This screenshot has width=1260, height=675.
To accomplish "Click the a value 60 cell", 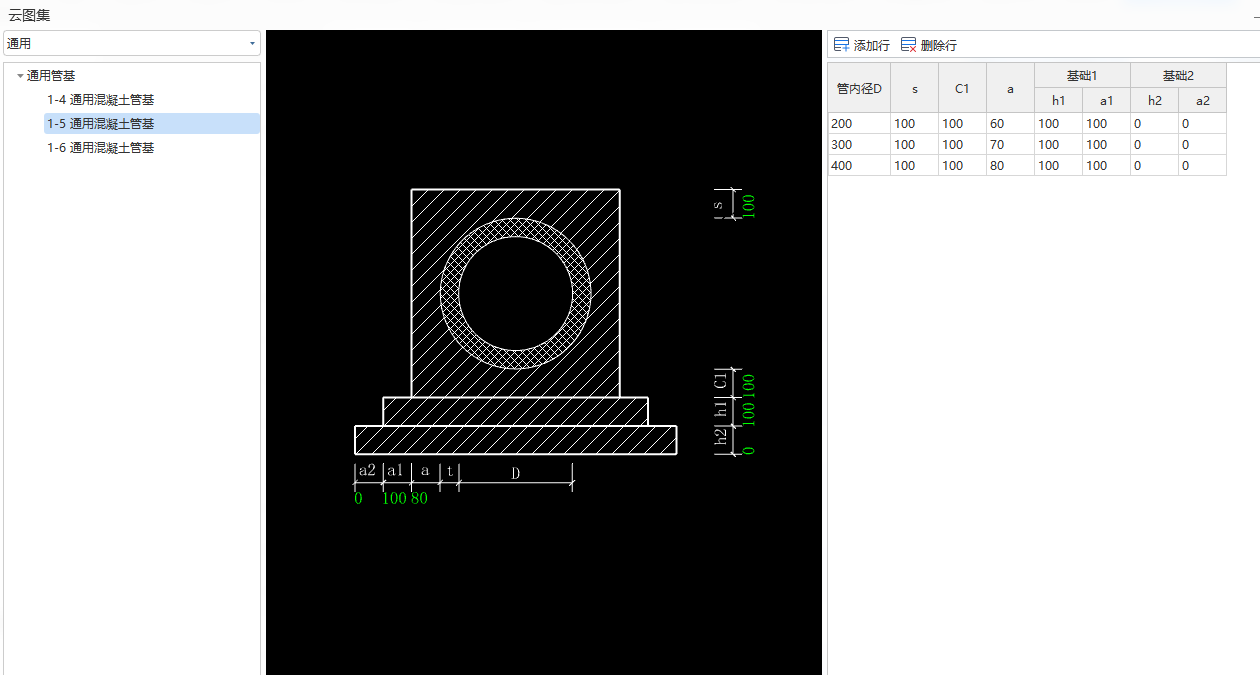I will pos(1010,124).
